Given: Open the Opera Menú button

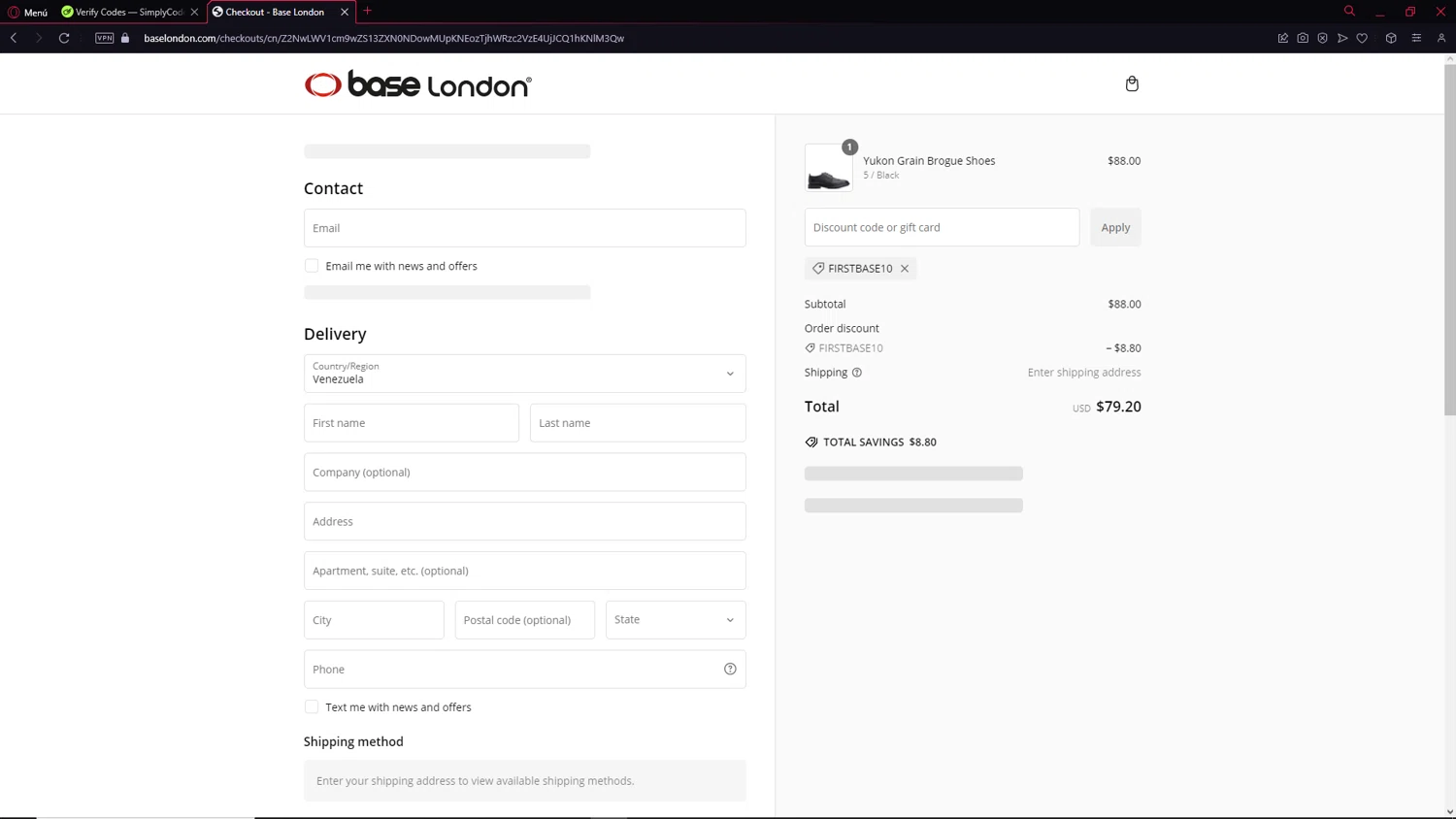Looking at the screenshot, I should click(x=28, y=12).
